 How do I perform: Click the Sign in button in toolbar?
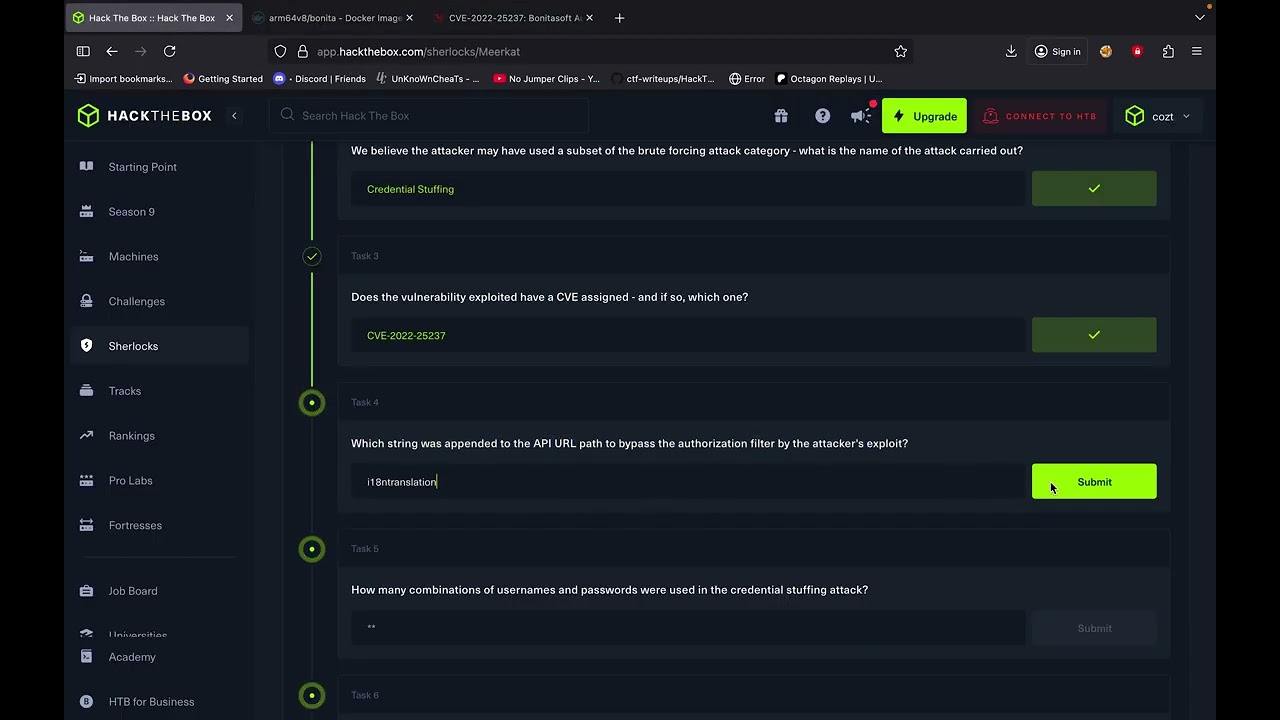pos(1057,51)
